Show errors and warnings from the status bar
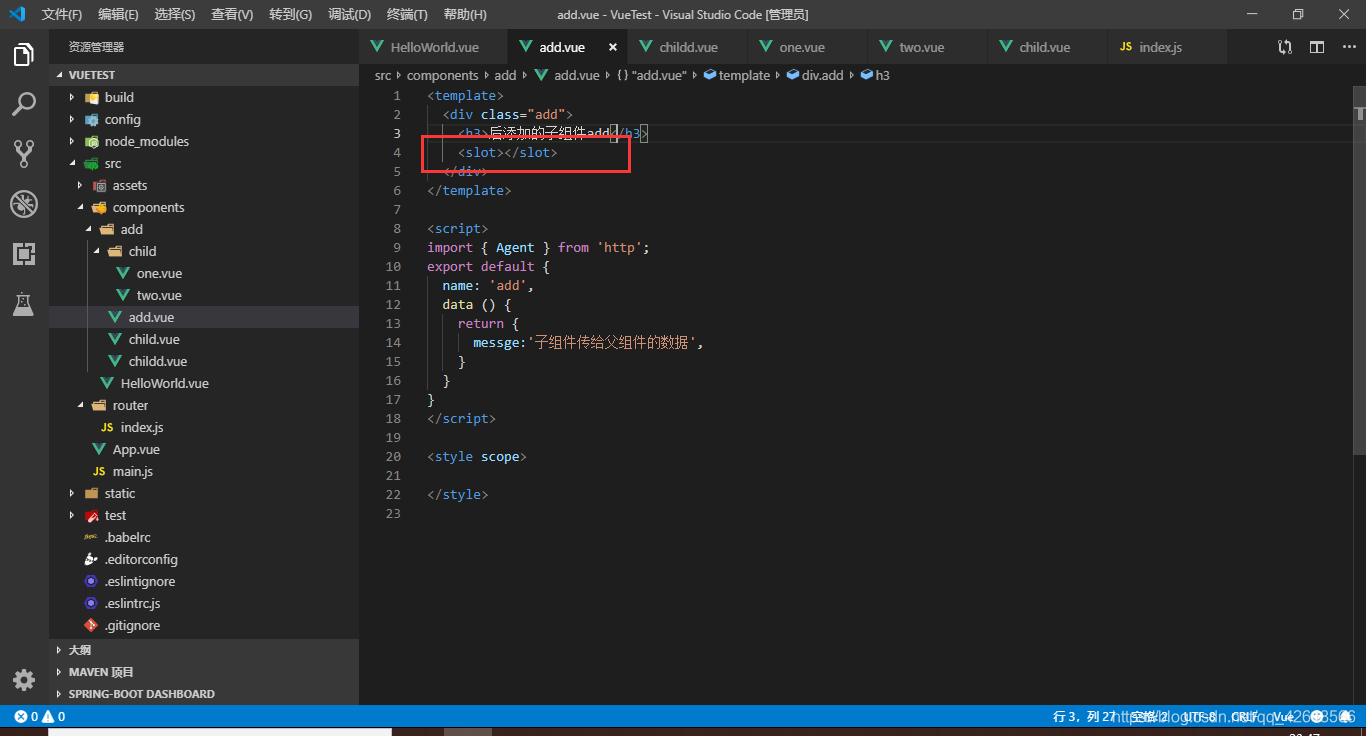The image size is (1366, 736). point(40,716)
